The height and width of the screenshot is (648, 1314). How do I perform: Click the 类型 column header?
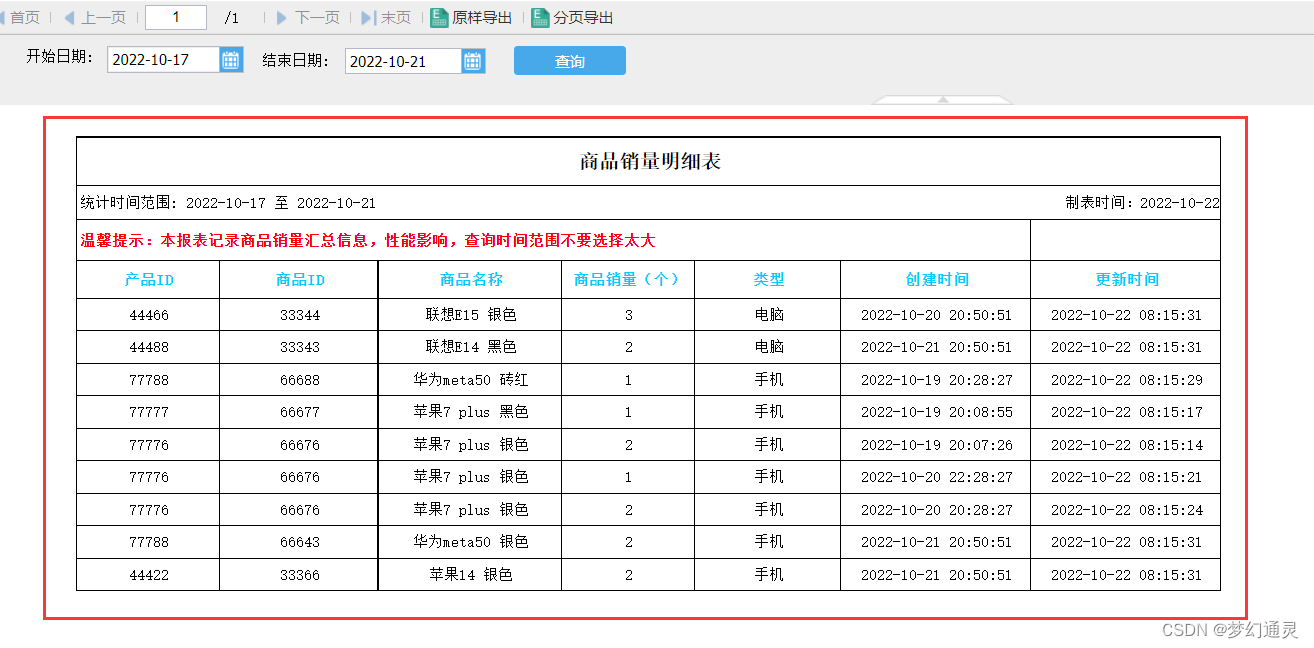click(x=769, y=280)
